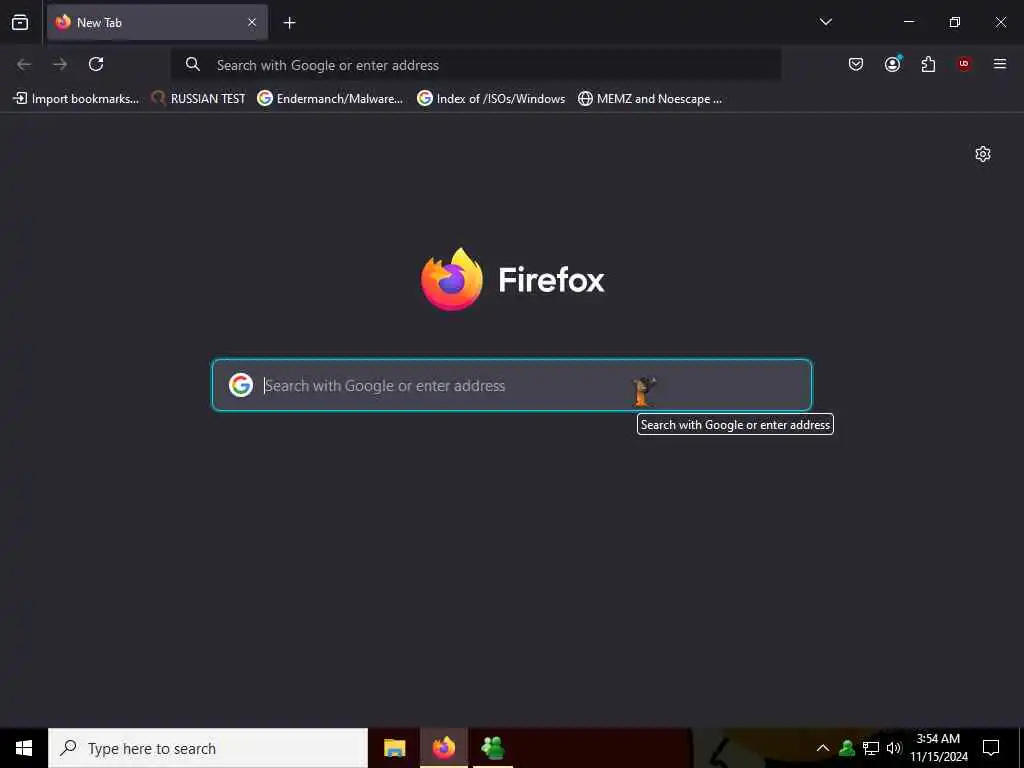The image size is (1024, 768).
Task: Open the green people app on taskbar
Action: [492, 748]
